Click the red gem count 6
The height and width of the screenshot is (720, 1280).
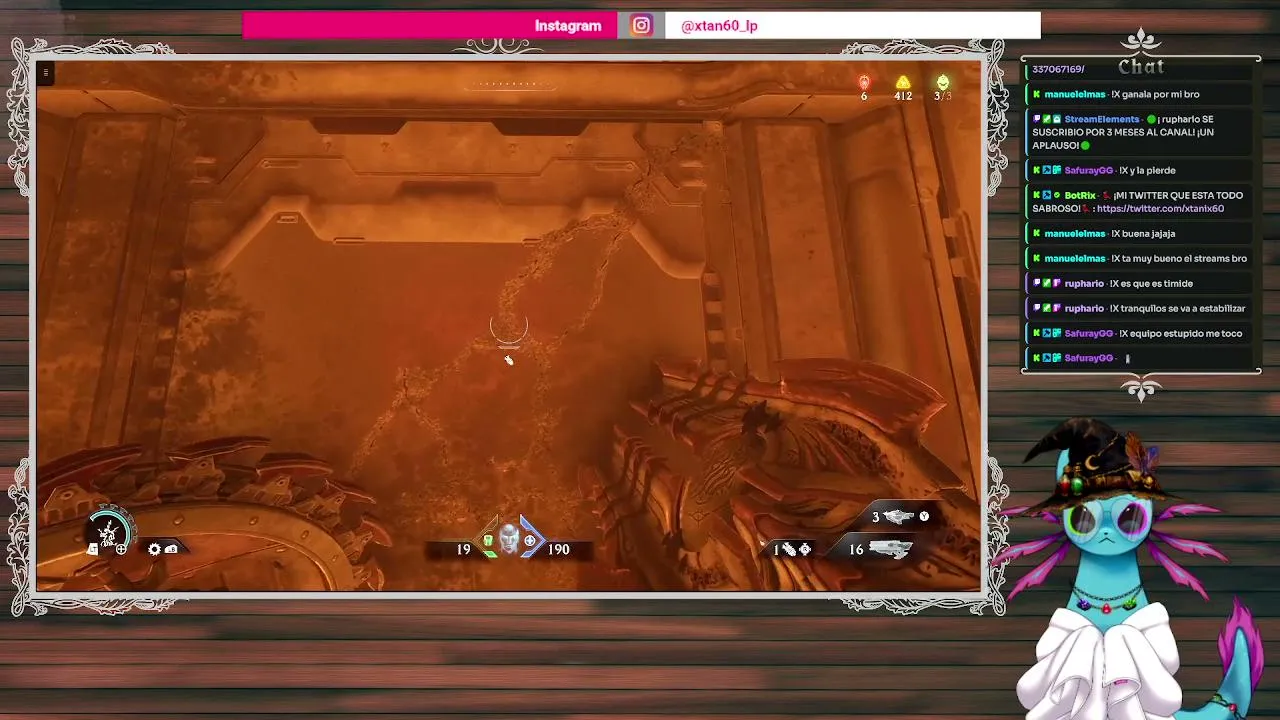(864, 96)
